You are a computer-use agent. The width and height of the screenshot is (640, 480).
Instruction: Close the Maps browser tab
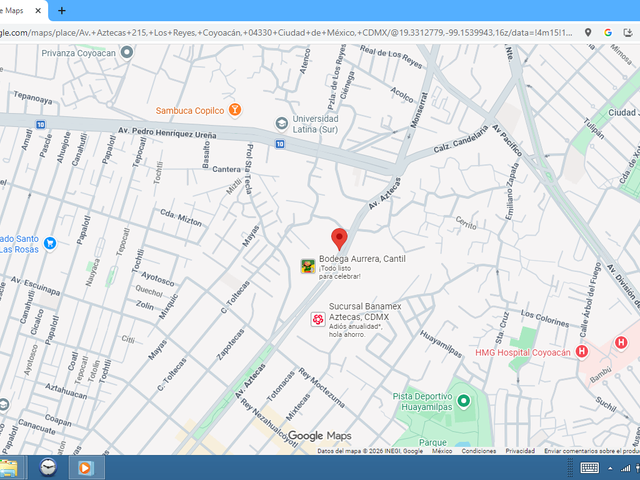(38, 11)
